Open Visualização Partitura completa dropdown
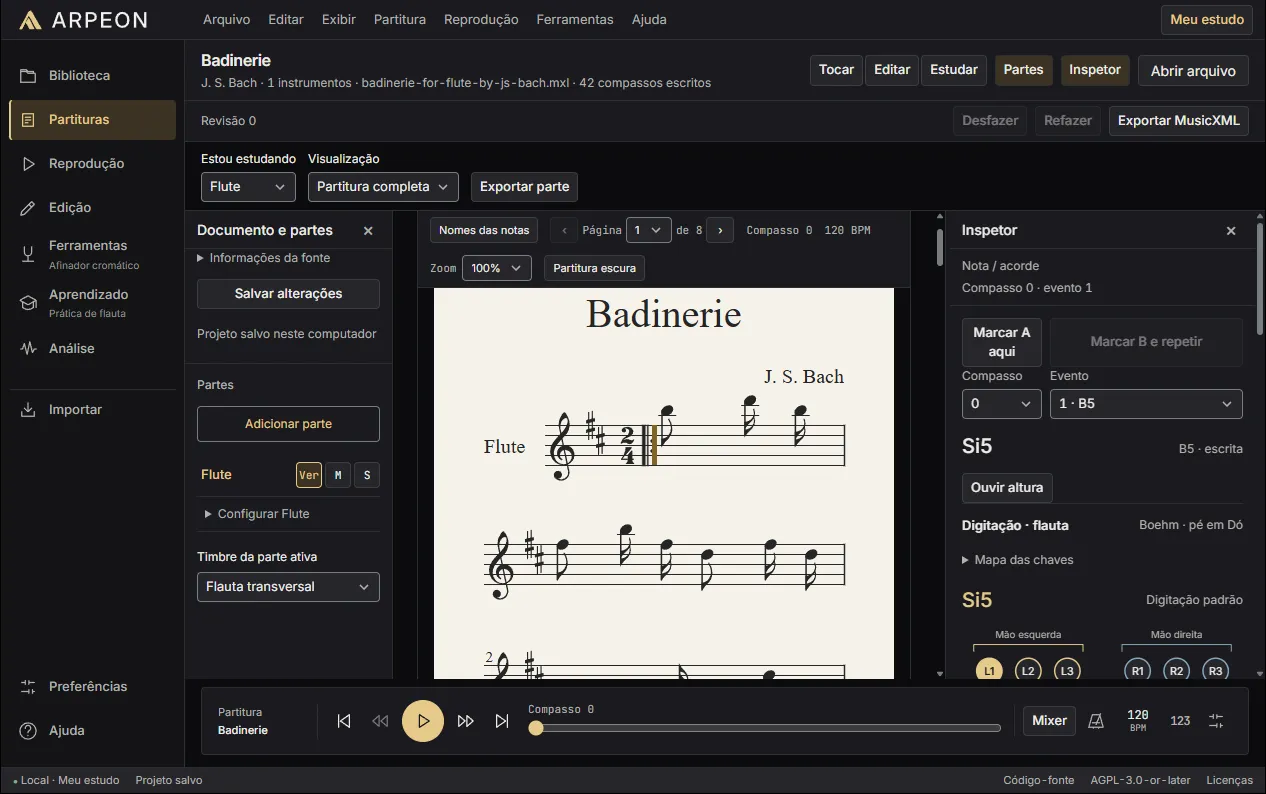 coord(383,187)
